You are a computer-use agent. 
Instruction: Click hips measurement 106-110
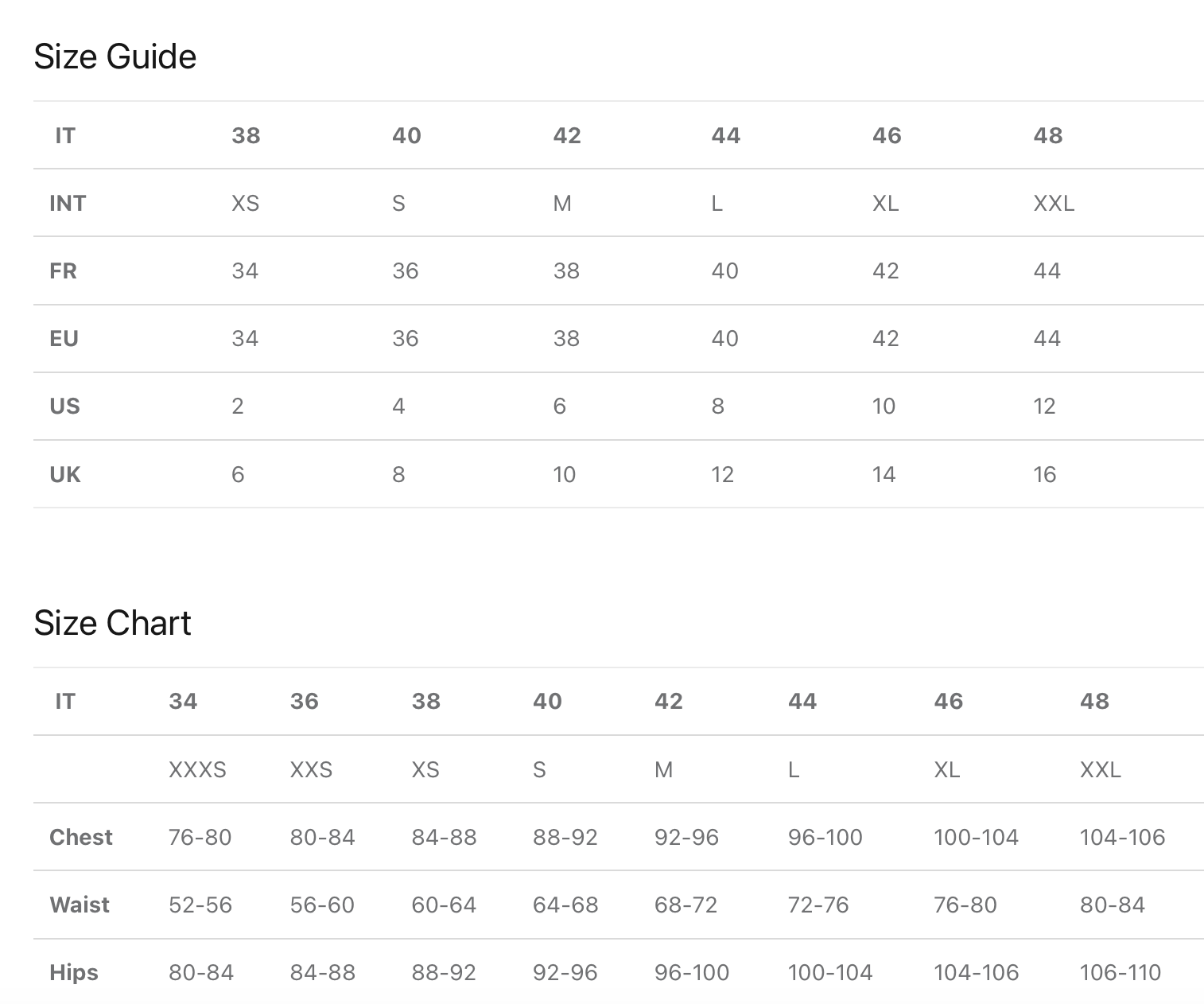tap(1120, 973)
